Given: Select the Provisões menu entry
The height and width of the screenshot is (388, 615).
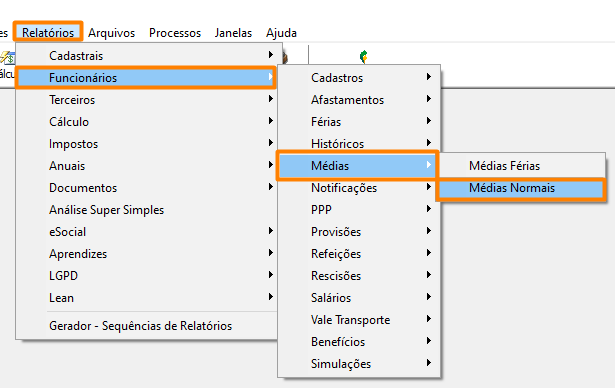Looking at the screenshot, I should (359, 232).
